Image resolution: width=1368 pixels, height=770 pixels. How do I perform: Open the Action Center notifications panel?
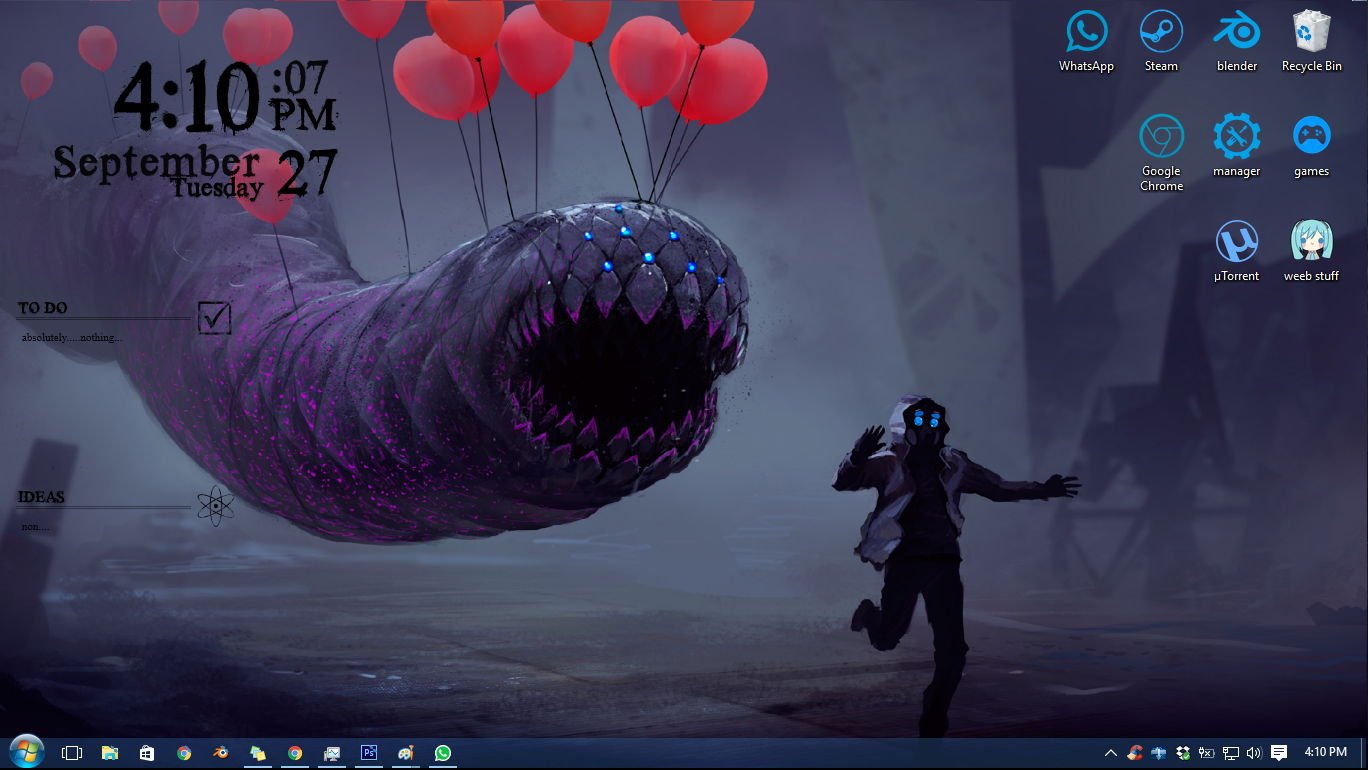(1279, 753)
